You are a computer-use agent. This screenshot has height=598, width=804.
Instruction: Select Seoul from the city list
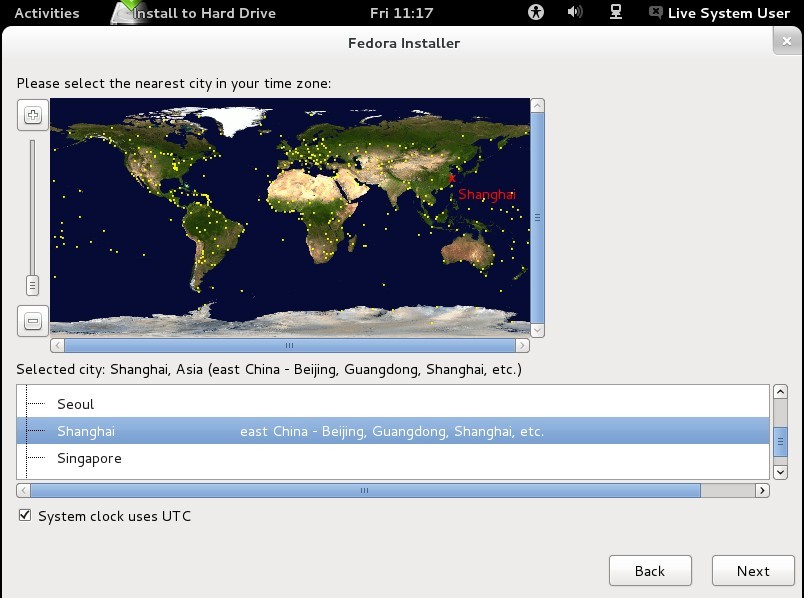pyautogui.click(x=77, y=404)
